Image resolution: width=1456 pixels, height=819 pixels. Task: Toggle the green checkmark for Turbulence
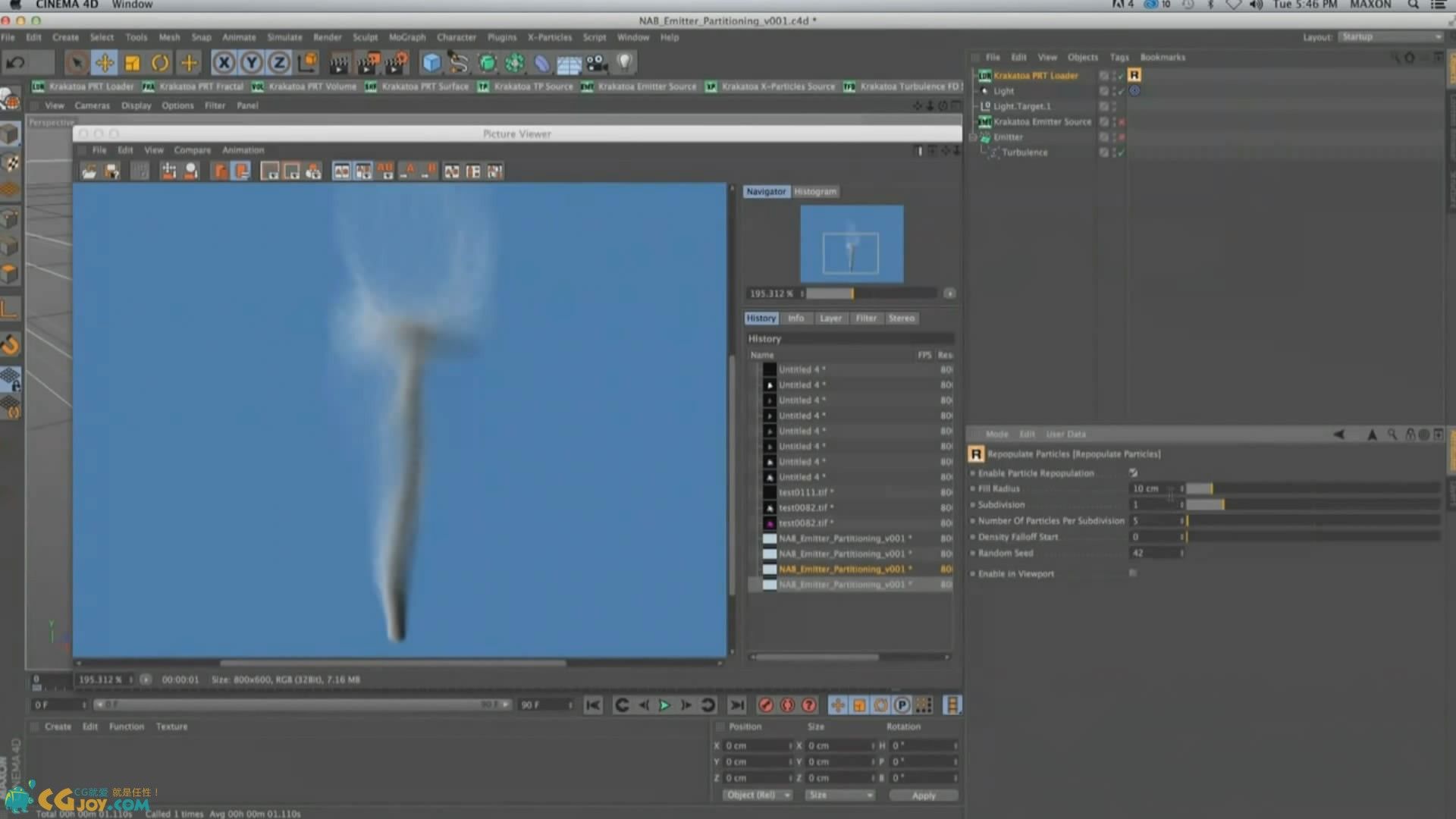(x=1120, y=152)
